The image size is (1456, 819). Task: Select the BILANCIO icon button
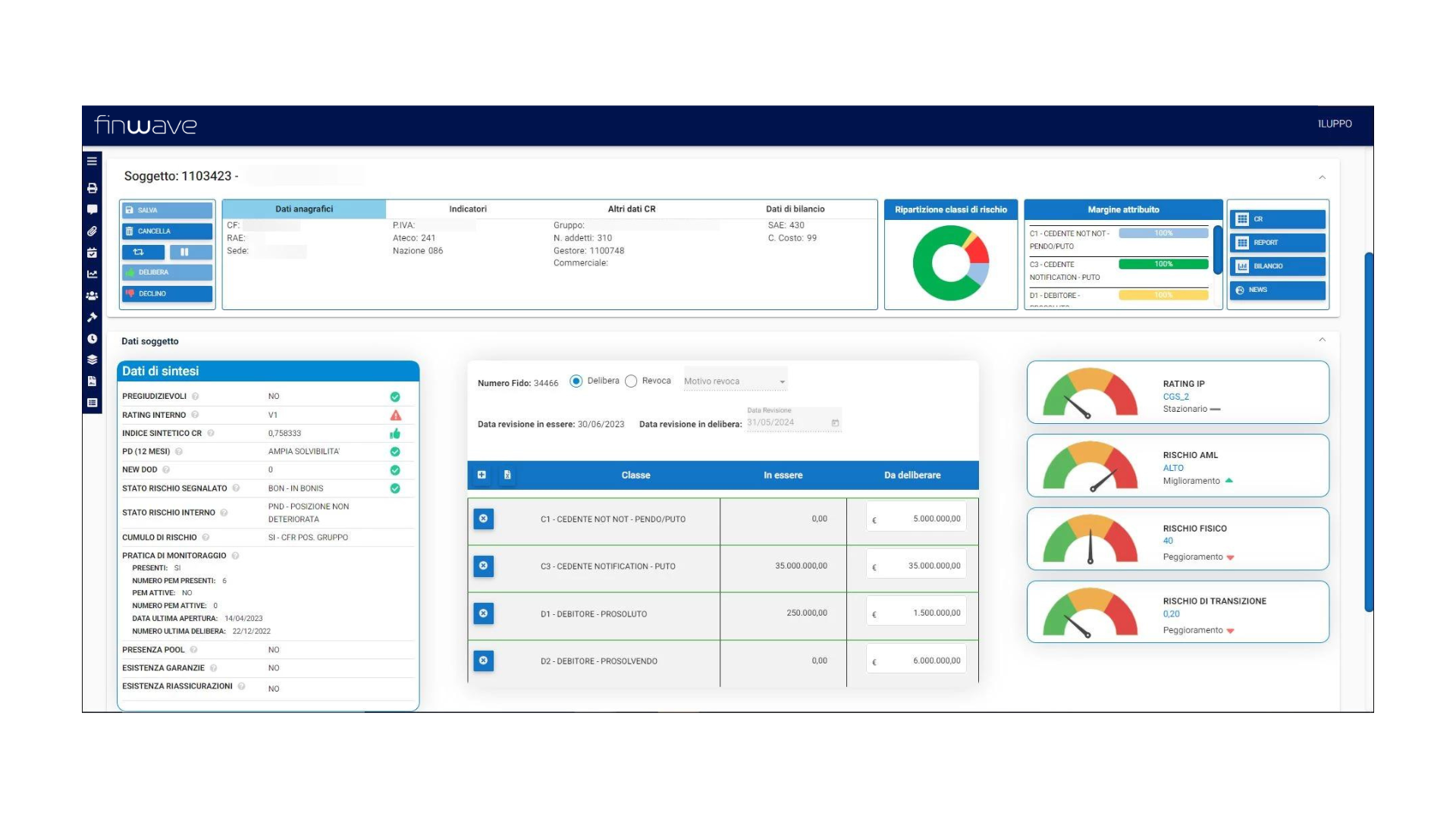point(1277,266)
